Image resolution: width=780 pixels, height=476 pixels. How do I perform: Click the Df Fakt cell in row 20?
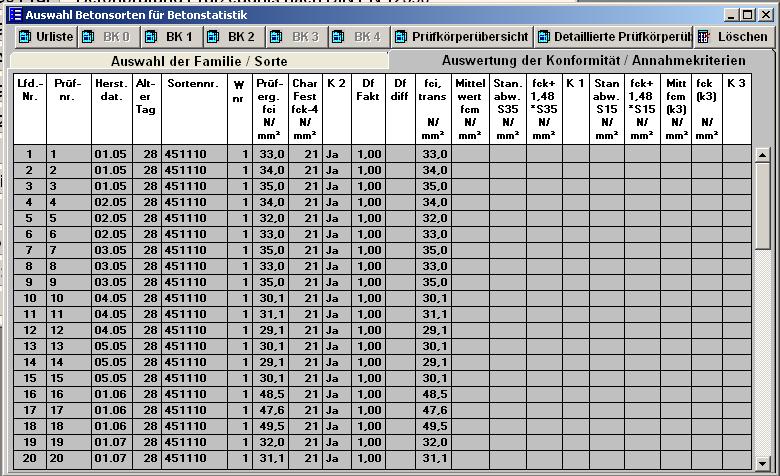368,458
